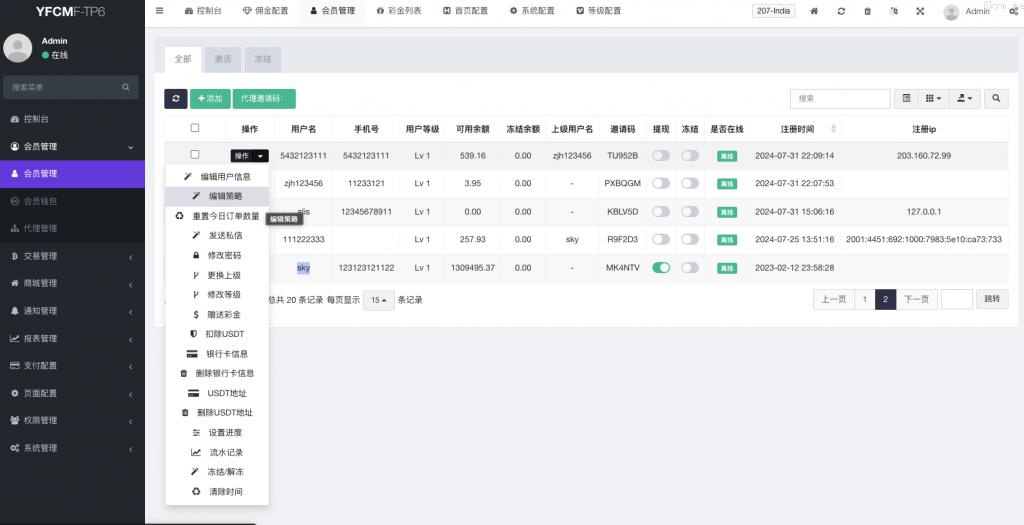Click the 跳转 page jump button

(992, 299)
